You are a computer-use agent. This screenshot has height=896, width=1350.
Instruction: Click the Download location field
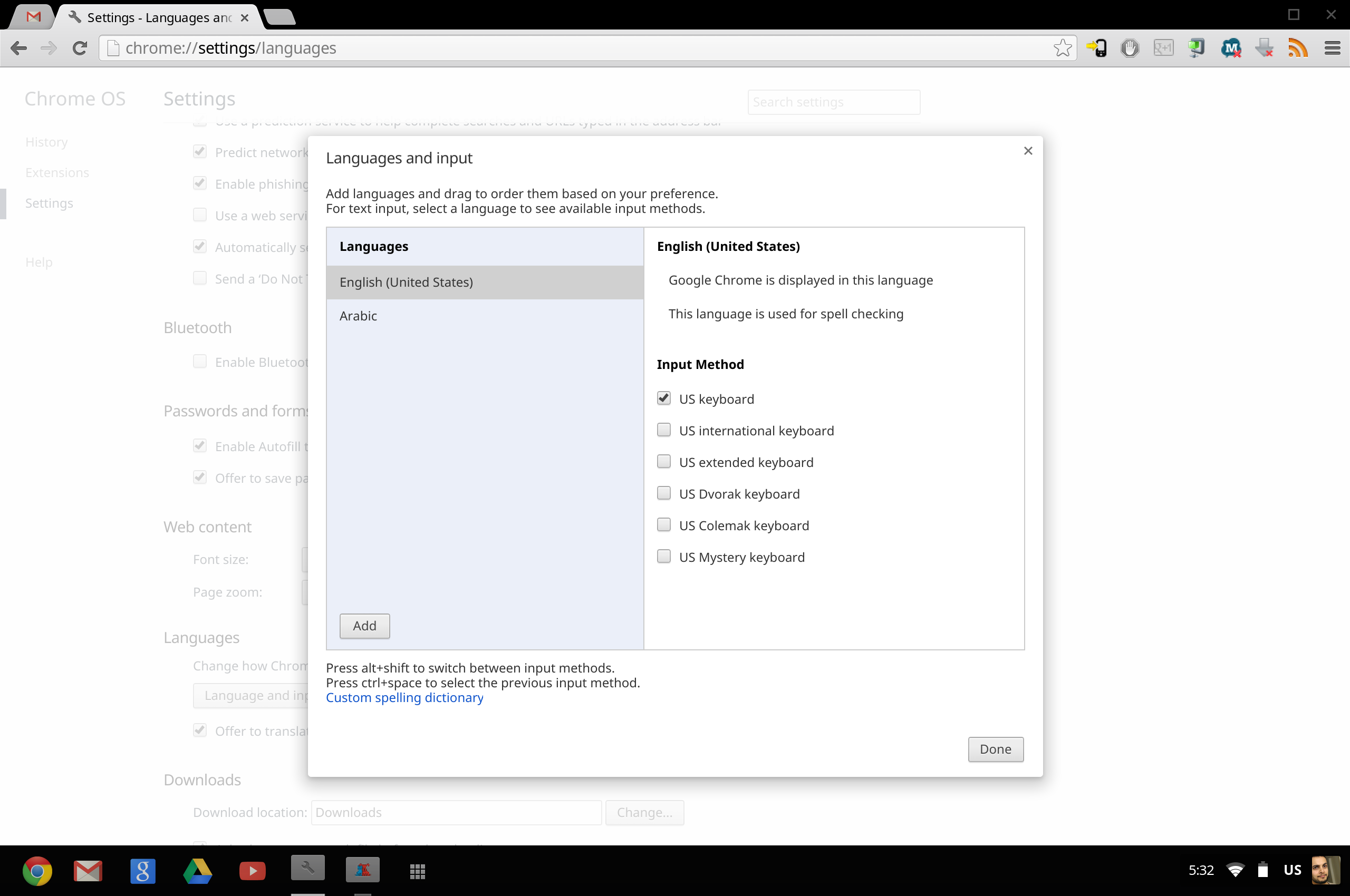456,813
